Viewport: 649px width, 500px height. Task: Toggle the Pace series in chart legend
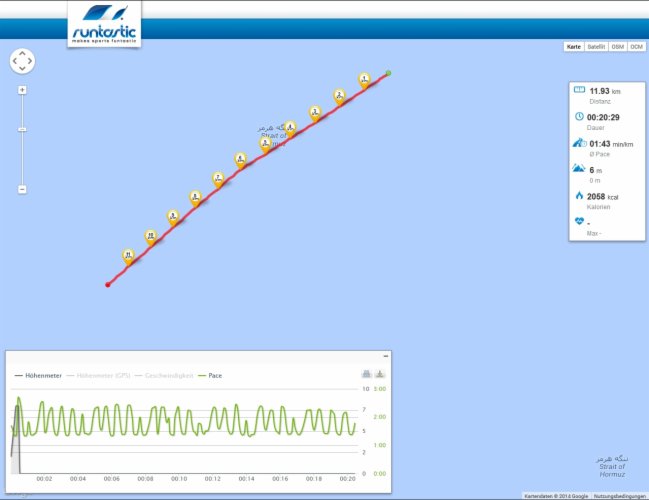[x=211, y=376]
